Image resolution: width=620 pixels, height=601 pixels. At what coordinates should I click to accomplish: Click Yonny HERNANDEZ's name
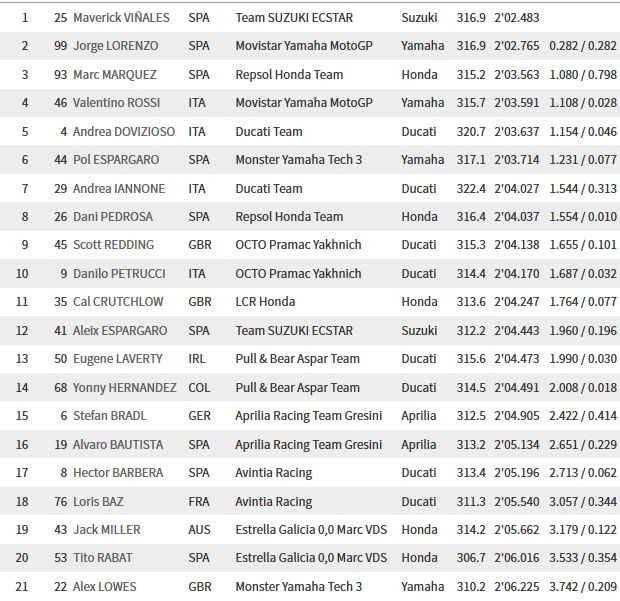click(125, 387)
